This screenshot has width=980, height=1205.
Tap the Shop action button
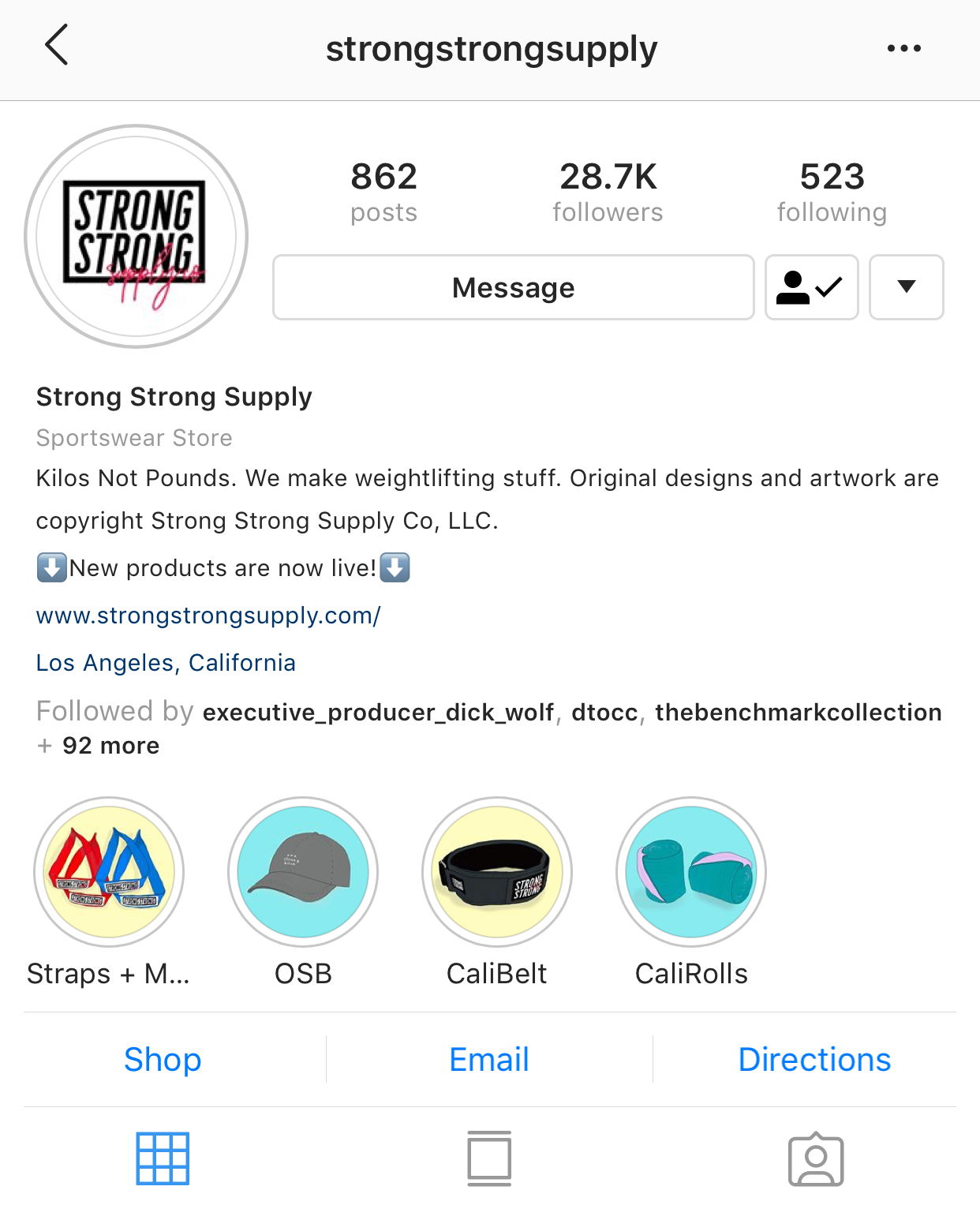pyautogui.click(x=163, y=1059)
